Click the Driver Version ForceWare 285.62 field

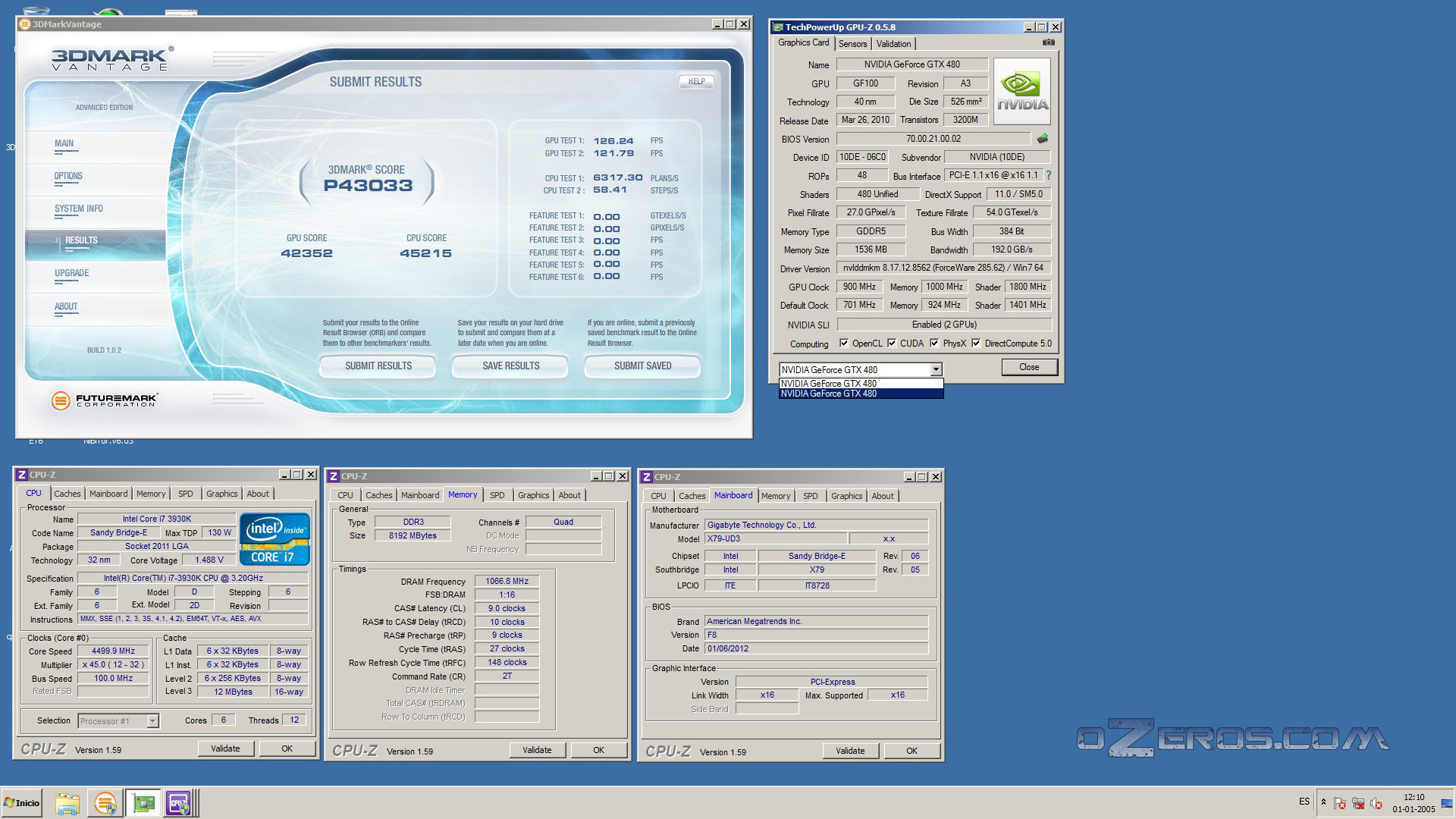click(943, 268)
